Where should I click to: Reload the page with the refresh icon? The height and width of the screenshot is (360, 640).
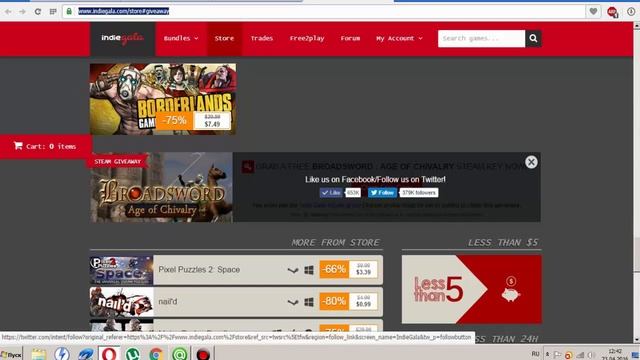[x=38, y=12]
